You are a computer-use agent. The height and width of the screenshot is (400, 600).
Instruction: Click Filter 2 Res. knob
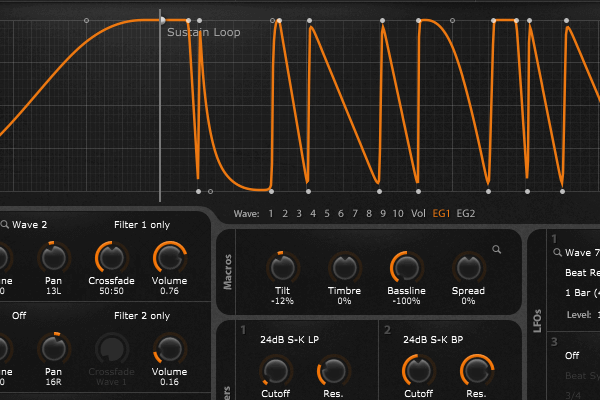click(476, 371)
